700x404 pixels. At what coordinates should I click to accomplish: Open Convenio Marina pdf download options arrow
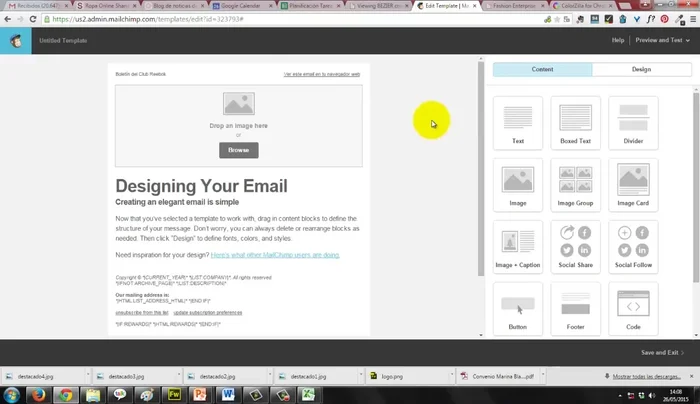coord(543,376)
